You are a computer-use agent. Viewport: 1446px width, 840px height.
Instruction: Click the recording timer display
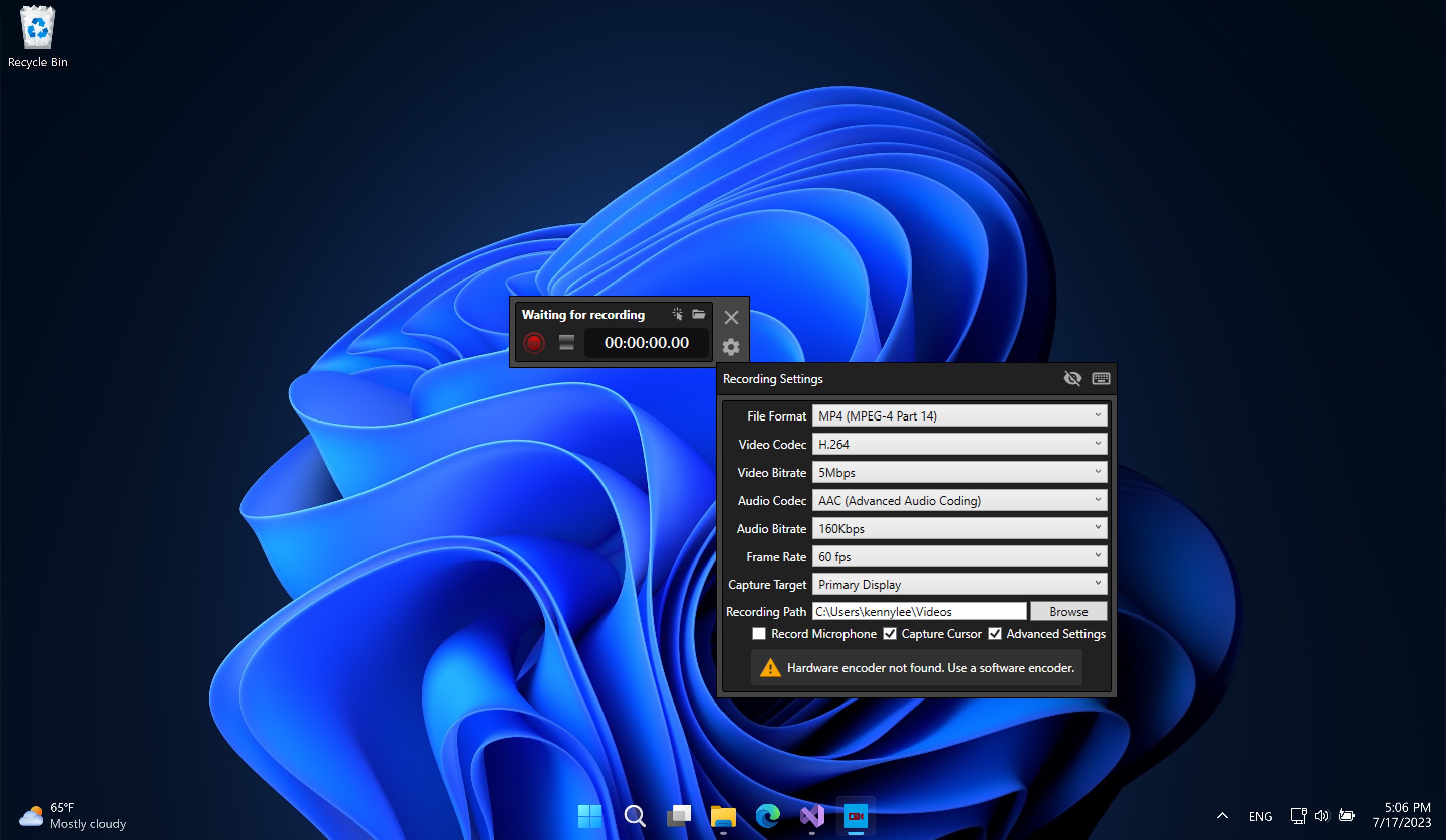646,343
